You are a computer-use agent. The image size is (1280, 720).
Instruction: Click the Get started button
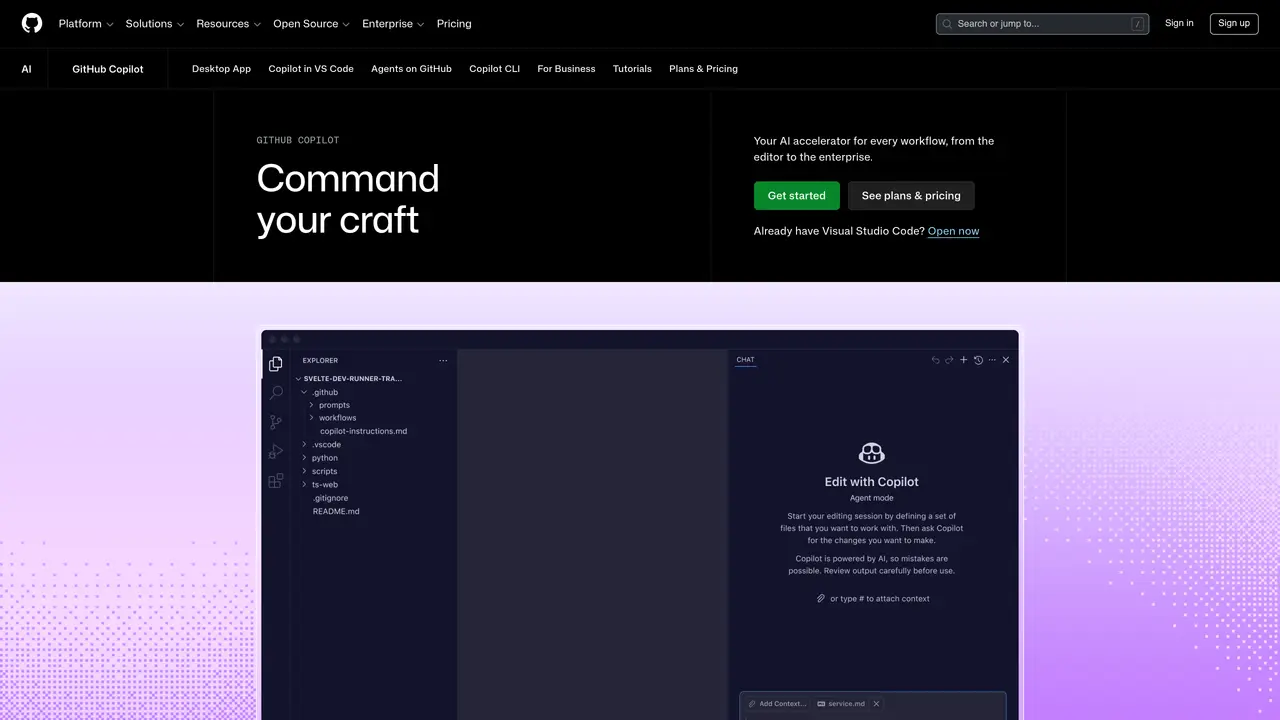point(797,196)
